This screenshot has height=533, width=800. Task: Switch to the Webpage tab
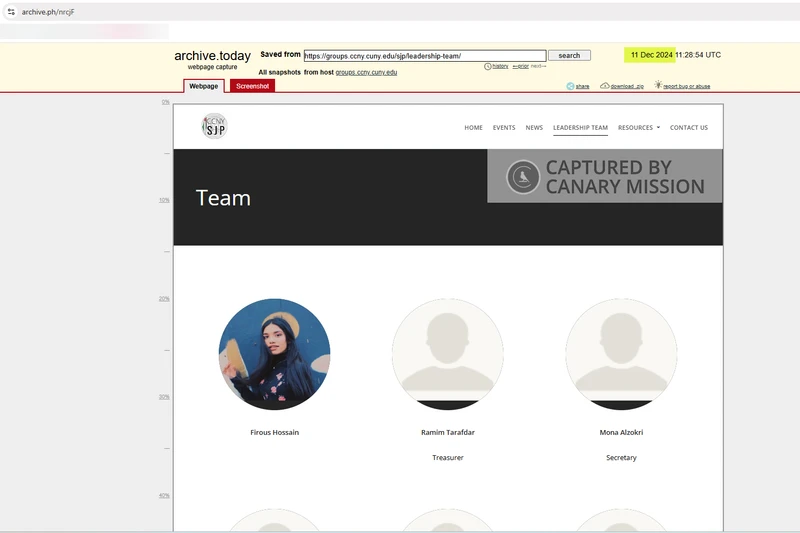coord(204,86)
